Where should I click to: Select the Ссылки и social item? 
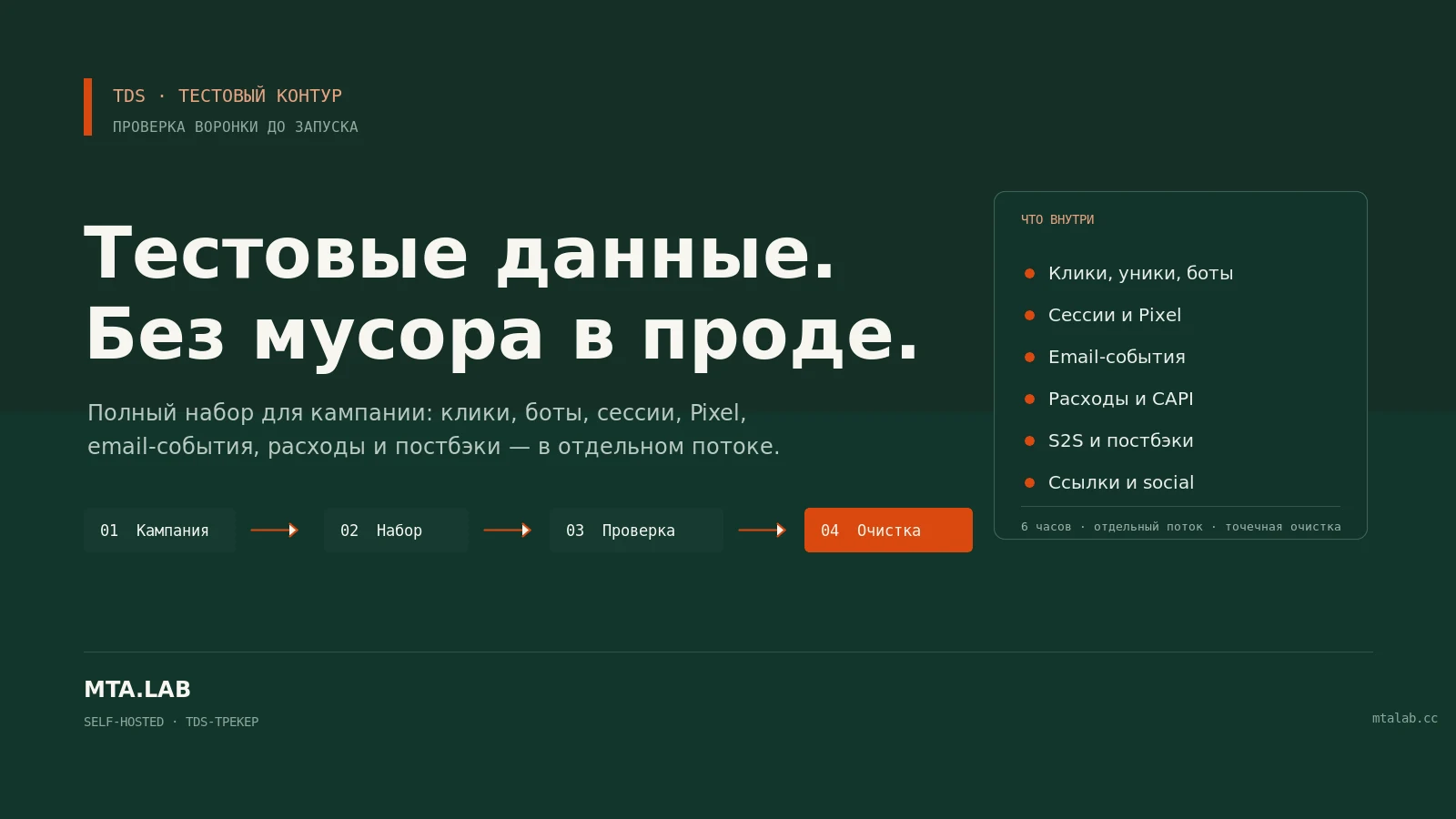(x=1121, y=482)
